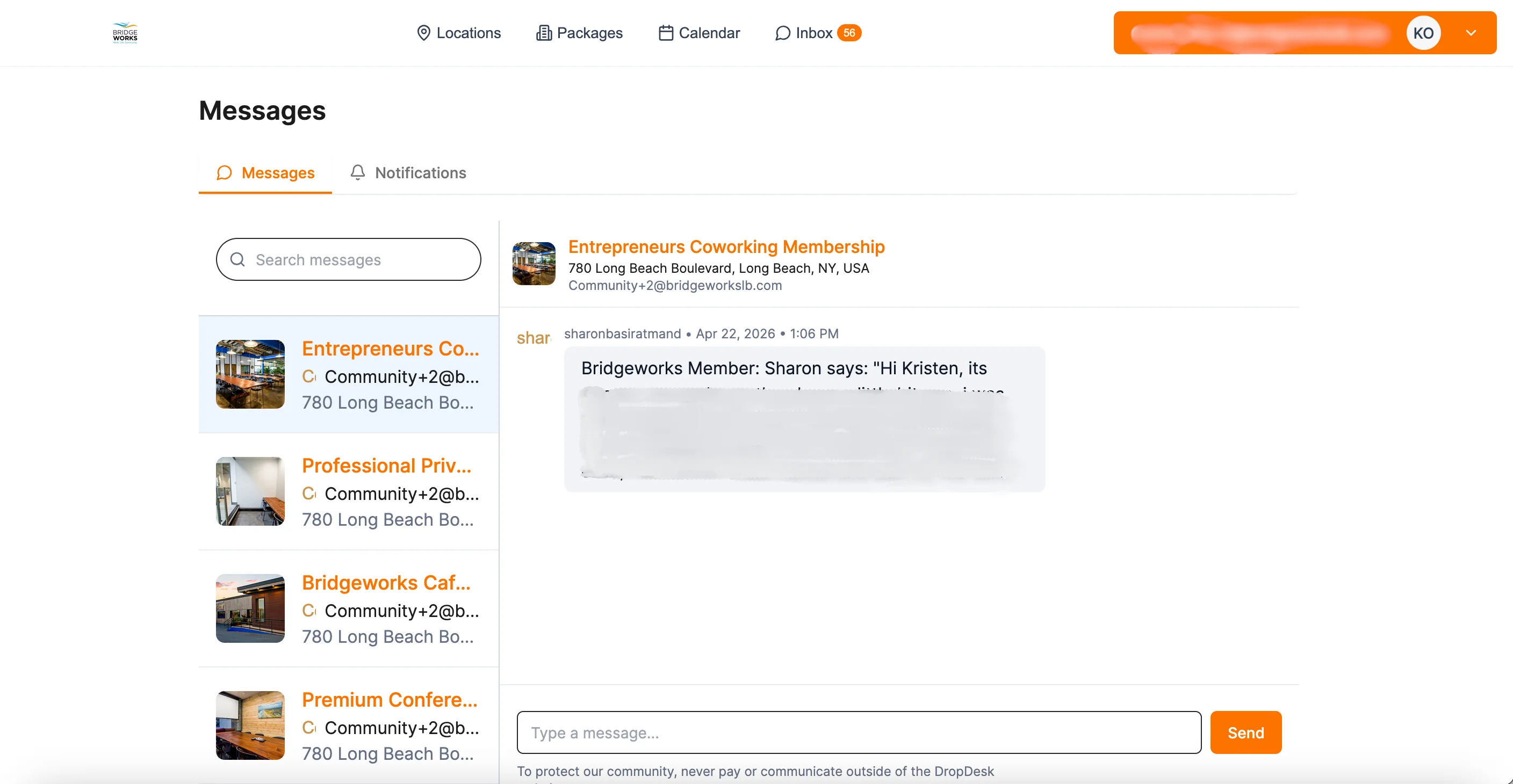Click the address 780 Long Beach Boulevard header text
Viewport: 1513px width, 784px height.
pyautogui.click(x=719, y=268)
